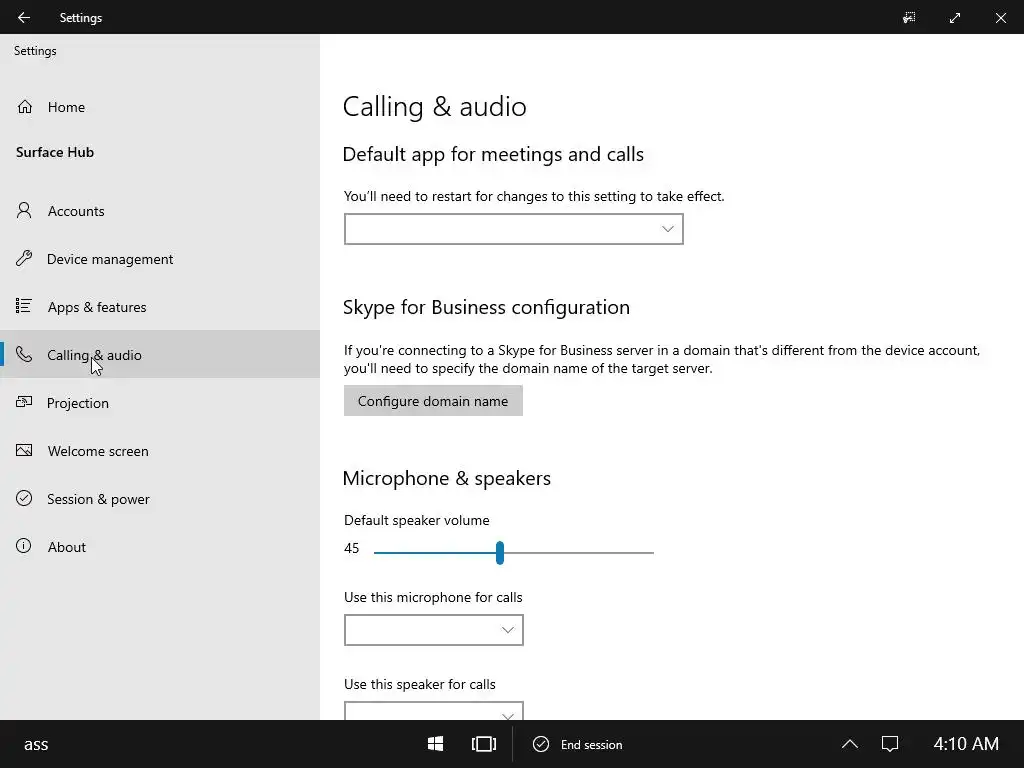Click the End session checkmark icon
Screen dimensions: 1024x768
(x=541, y=744)
